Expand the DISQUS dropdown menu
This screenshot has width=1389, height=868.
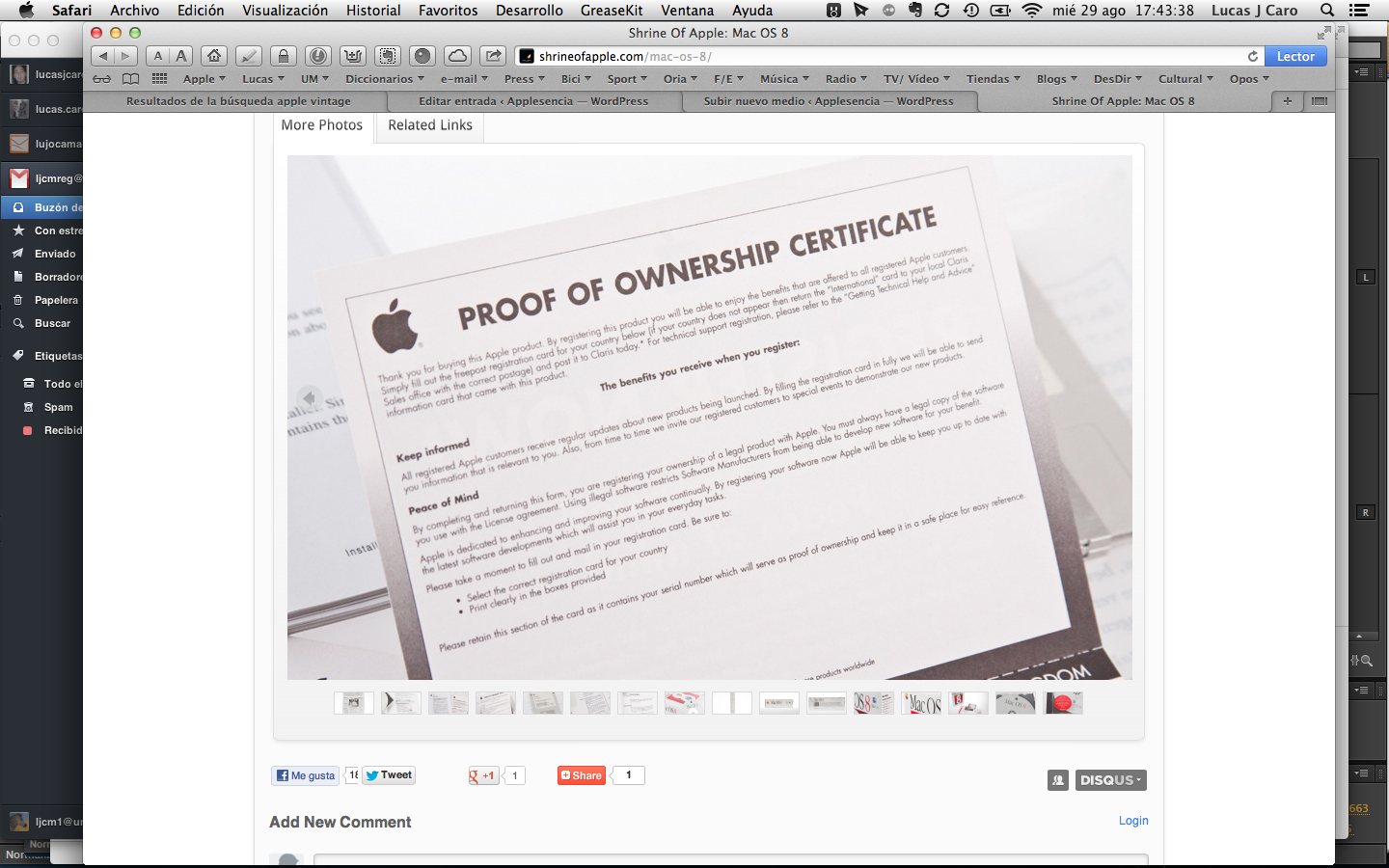coord(1110,780)
